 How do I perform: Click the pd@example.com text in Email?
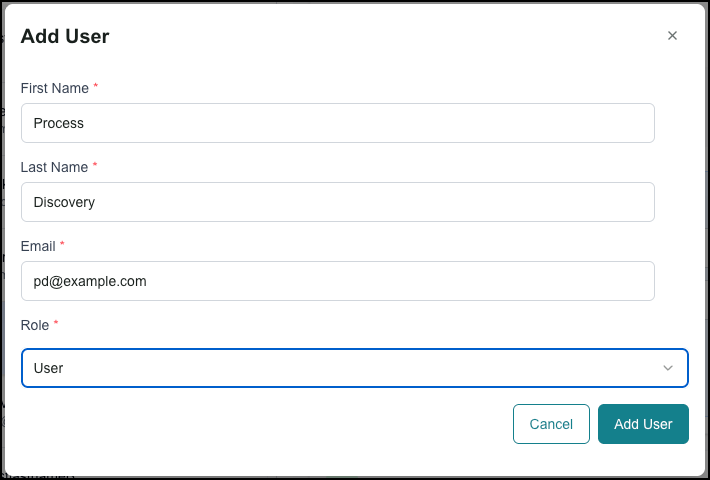point(90,281)
